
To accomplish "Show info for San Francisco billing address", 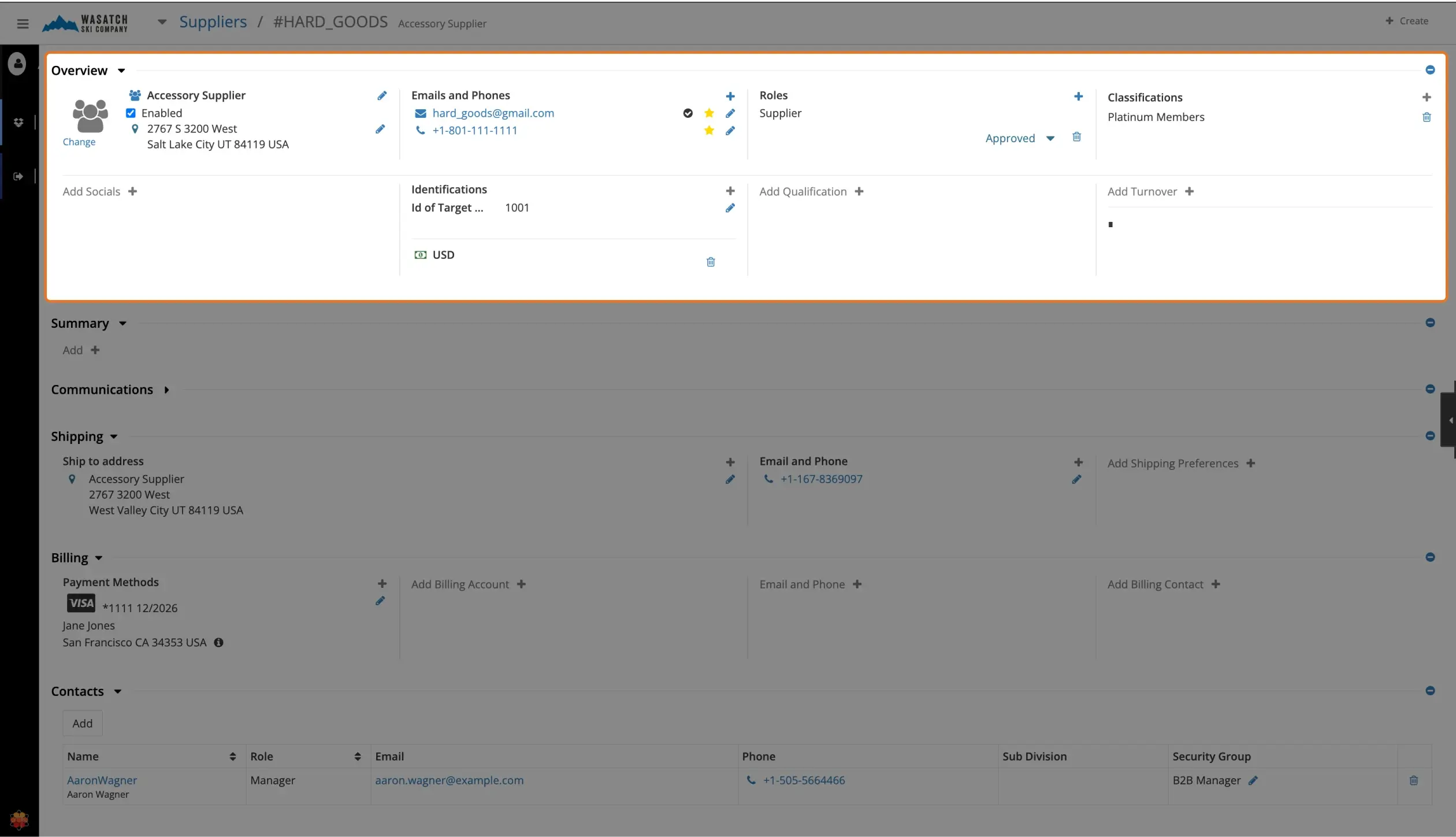I will coord(218,643).
